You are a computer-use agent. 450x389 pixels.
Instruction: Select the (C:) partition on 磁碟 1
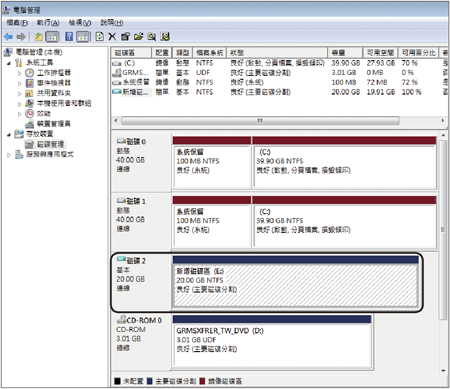pyautogui.click(x=344, y=222)
